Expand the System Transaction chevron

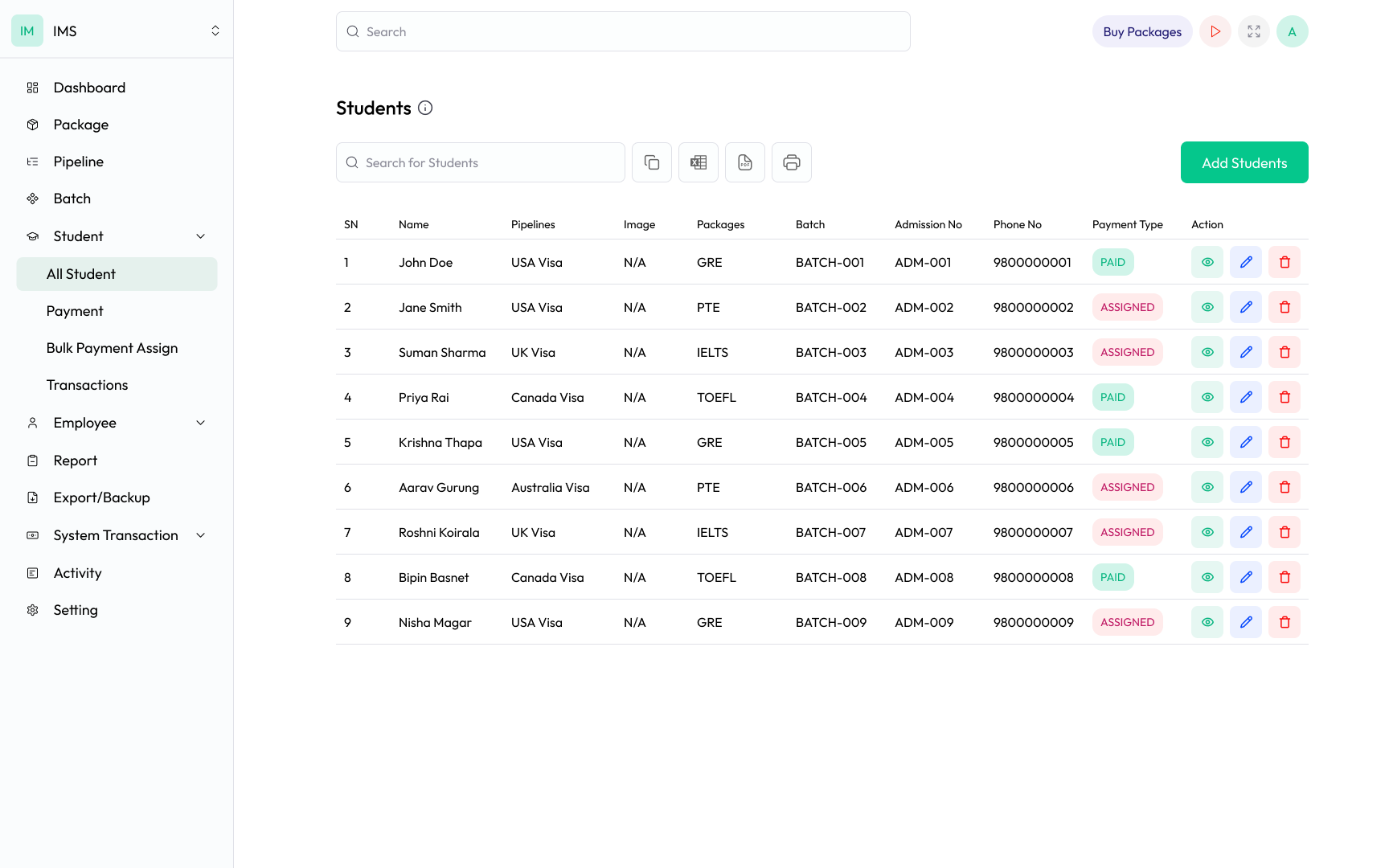click(201, 535)
